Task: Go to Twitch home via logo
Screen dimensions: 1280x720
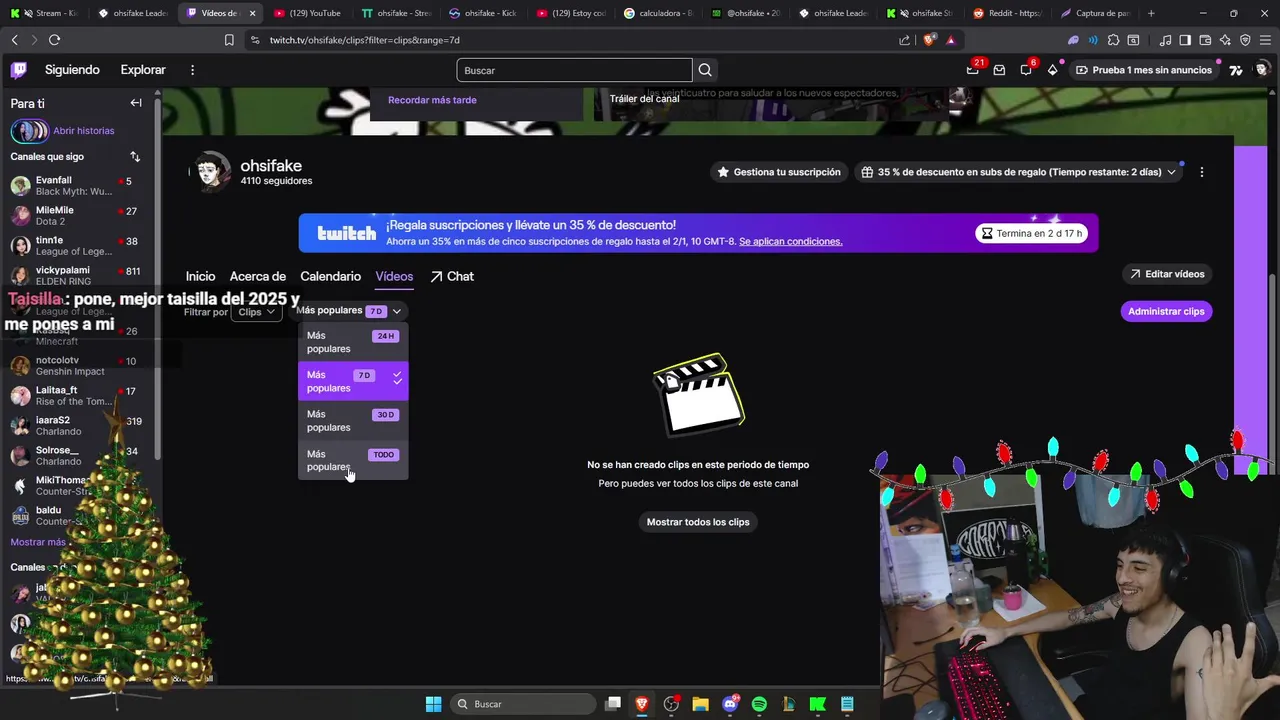Action: [19, 70]
